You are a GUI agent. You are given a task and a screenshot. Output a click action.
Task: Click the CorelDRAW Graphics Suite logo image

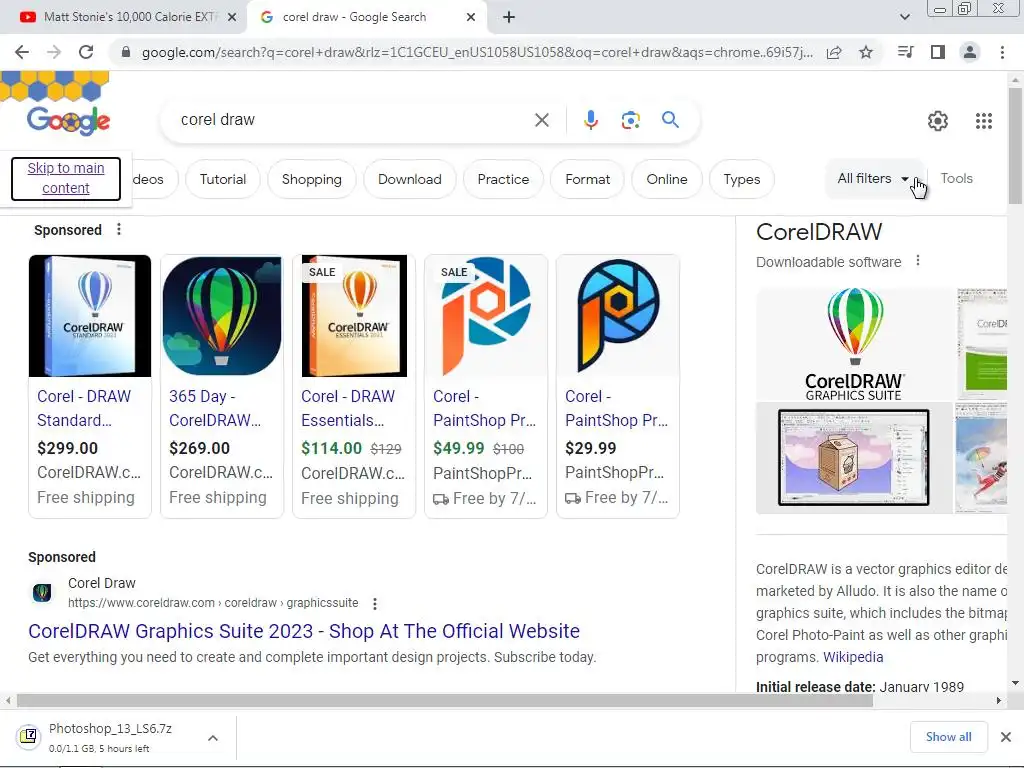[854, 344]
